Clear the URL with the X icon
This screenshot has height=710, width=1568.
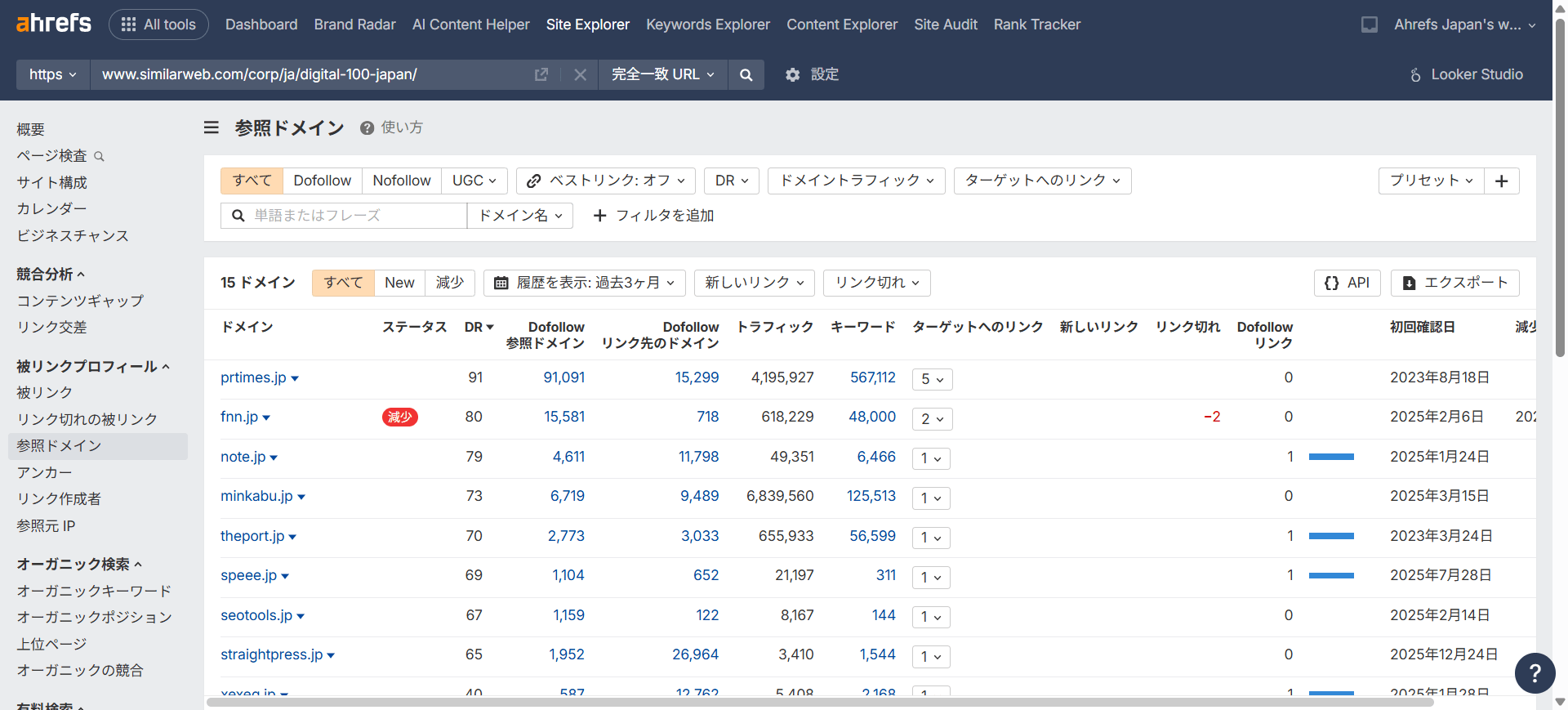point(580,74)
